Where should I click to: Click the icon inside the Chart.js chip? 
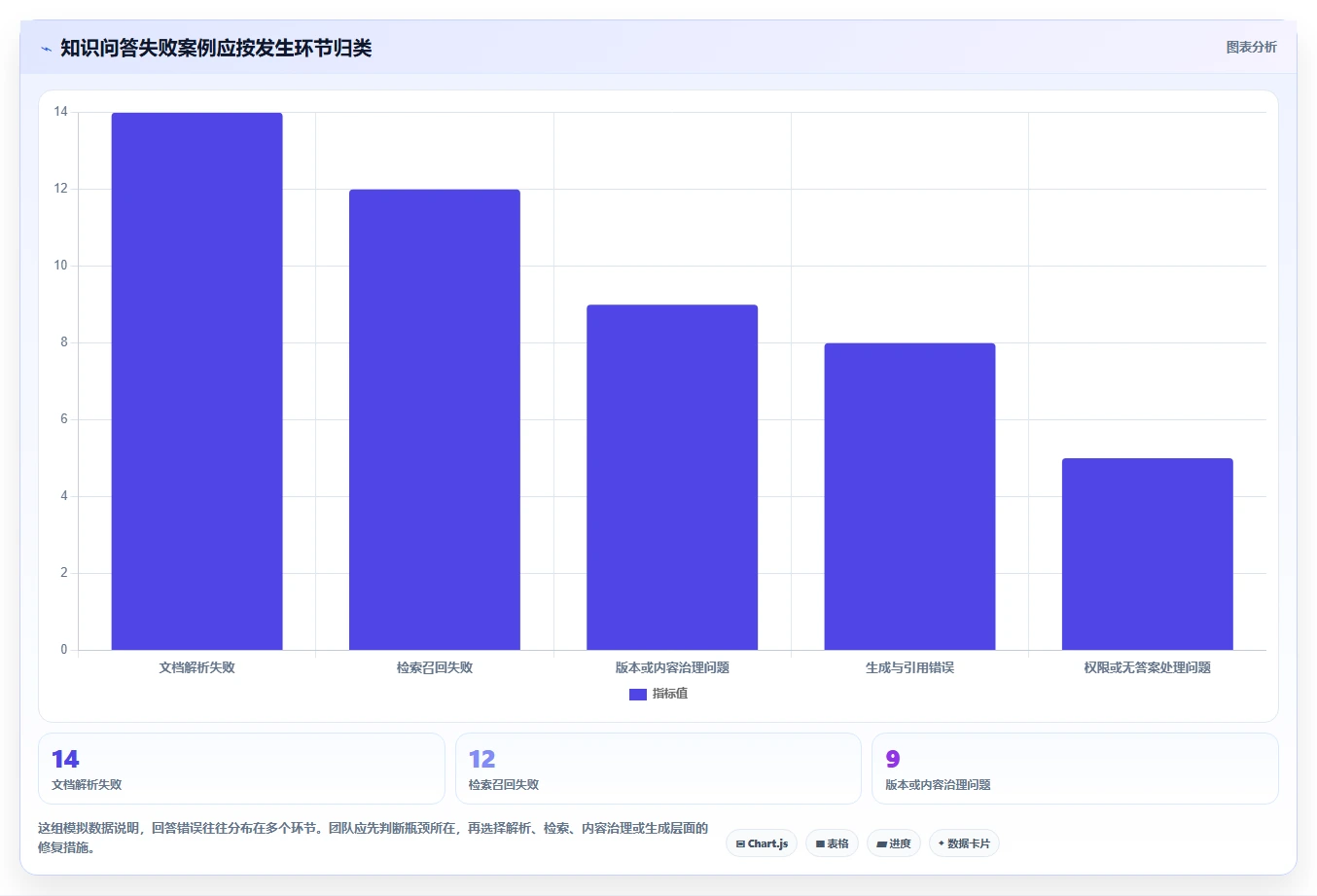tap(740, 844)
